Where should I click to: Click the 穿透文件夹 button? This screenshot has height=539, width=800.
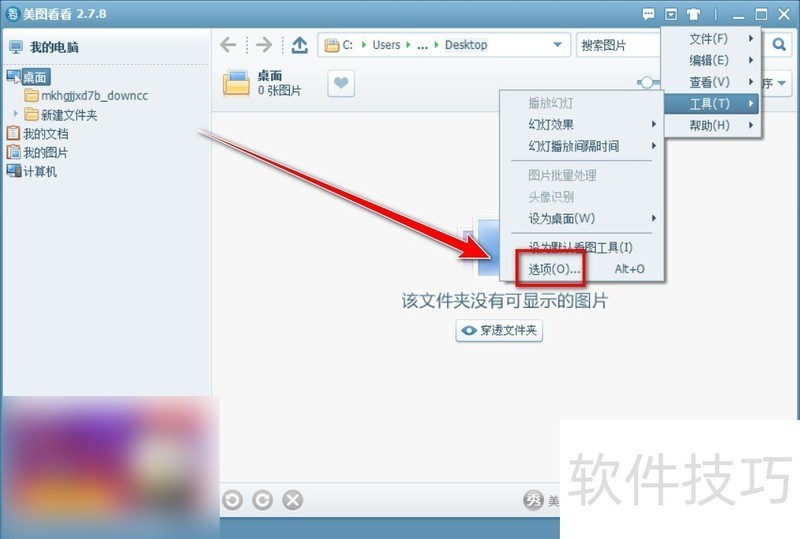[499, 330]
